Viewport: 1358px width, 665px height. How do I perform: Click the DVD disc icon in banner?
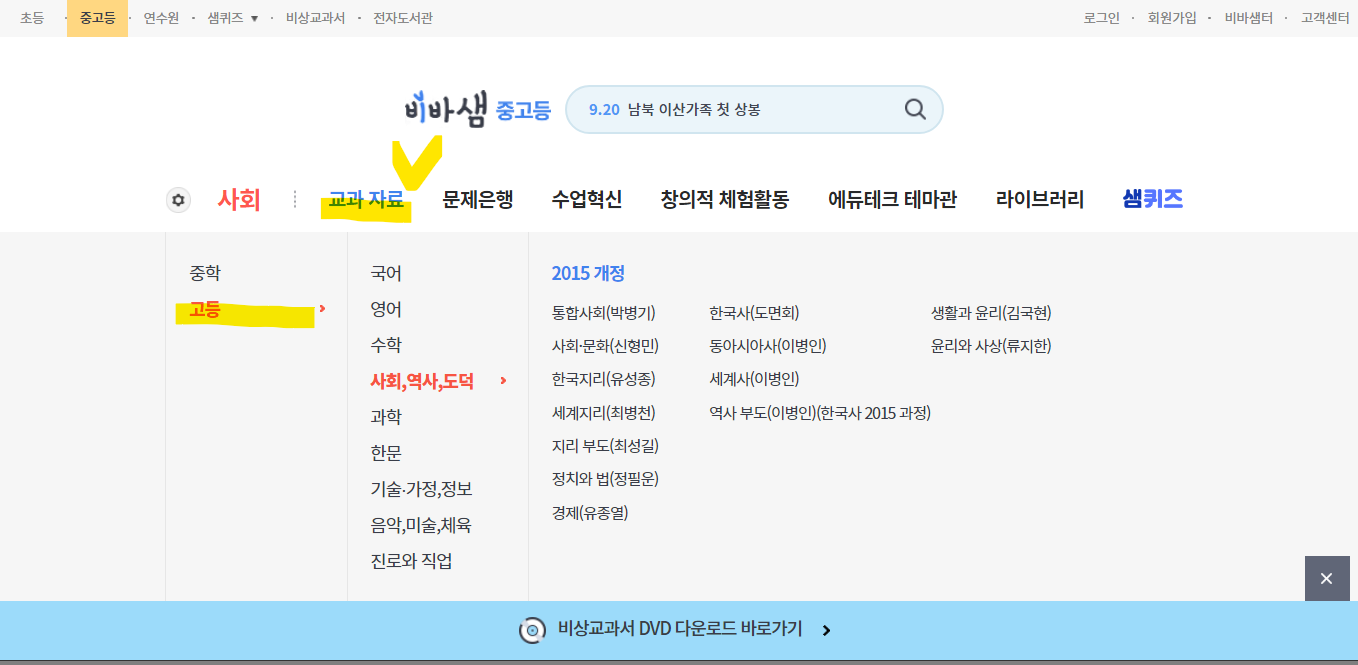(x=533, y=630)
